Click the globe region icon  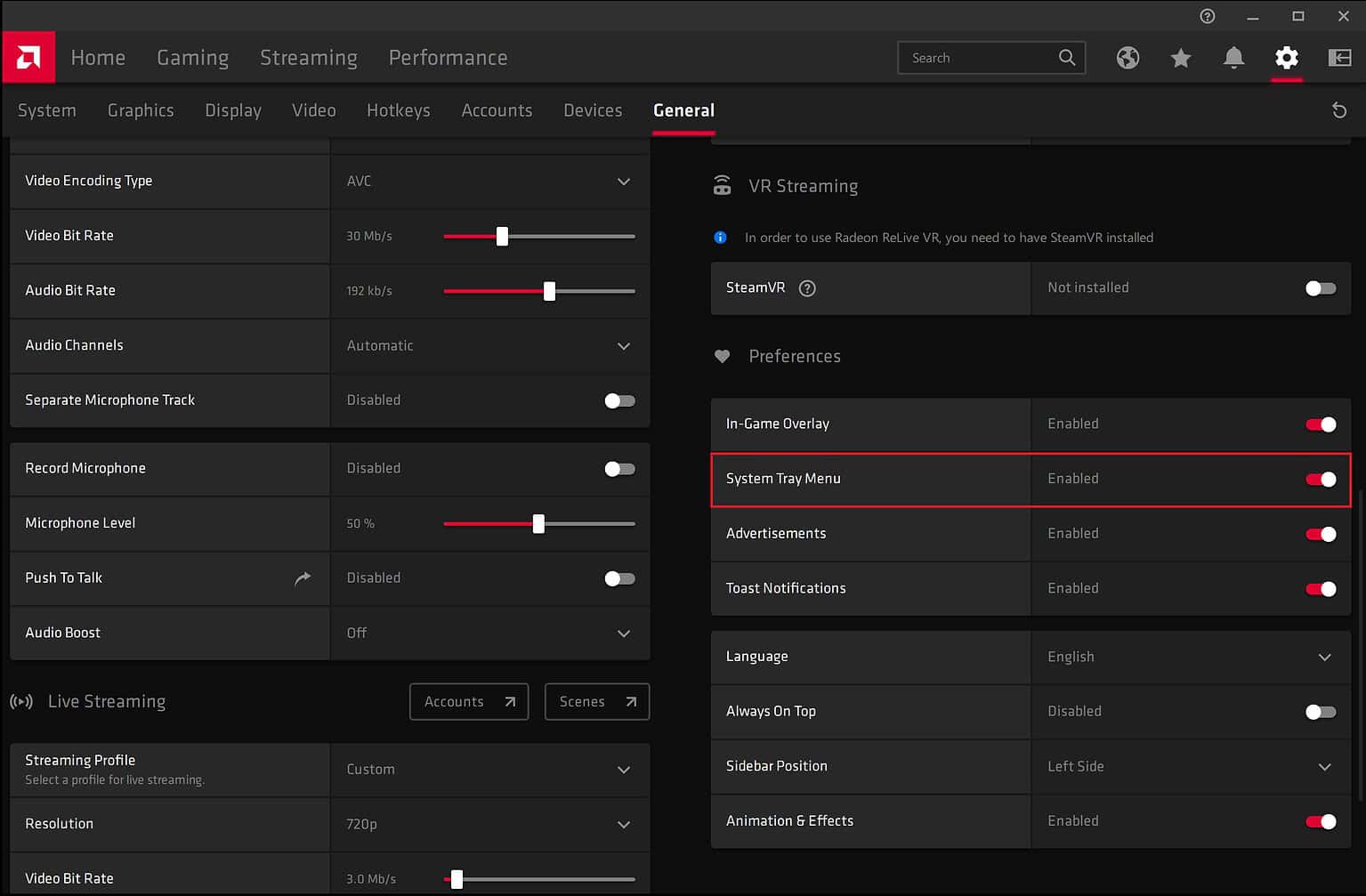pos(1127,57)
